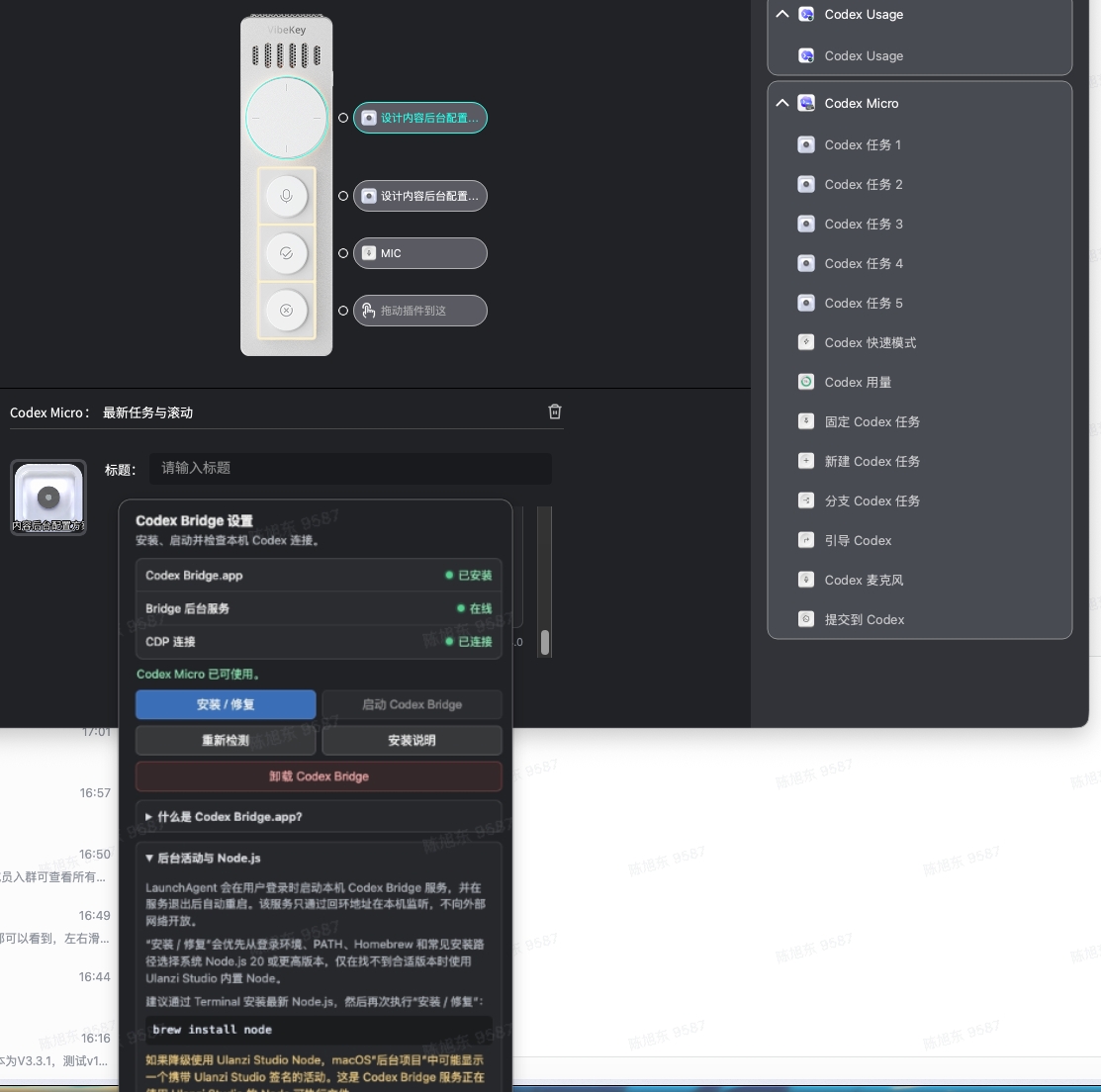1101x1092 pixels.
Task: Open the second 设计内容后台配置 key slot
Action: tap(419, 196)
